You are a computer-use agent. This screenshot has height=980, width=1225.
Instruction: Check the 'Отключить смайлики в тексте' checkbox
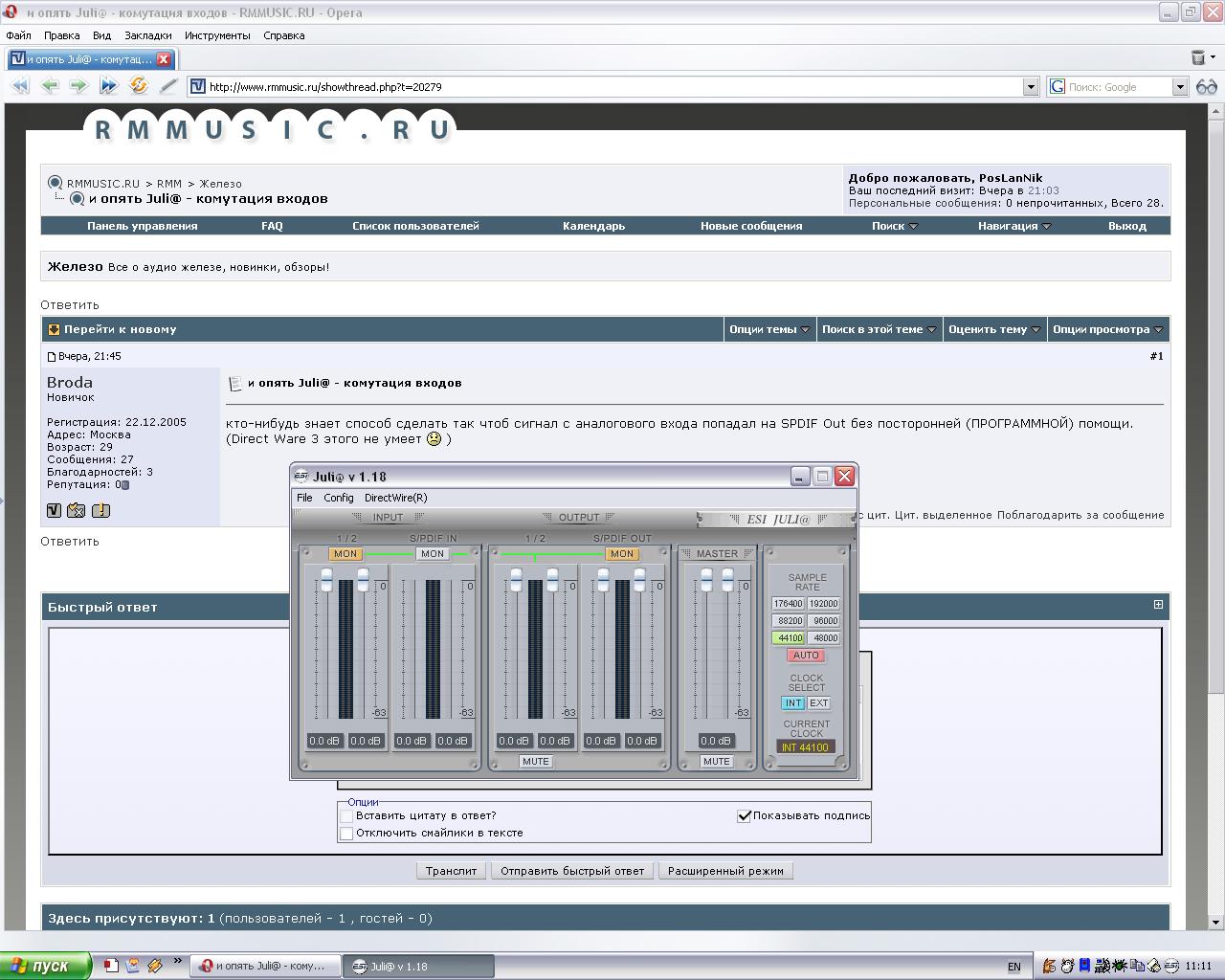(346, 834)
